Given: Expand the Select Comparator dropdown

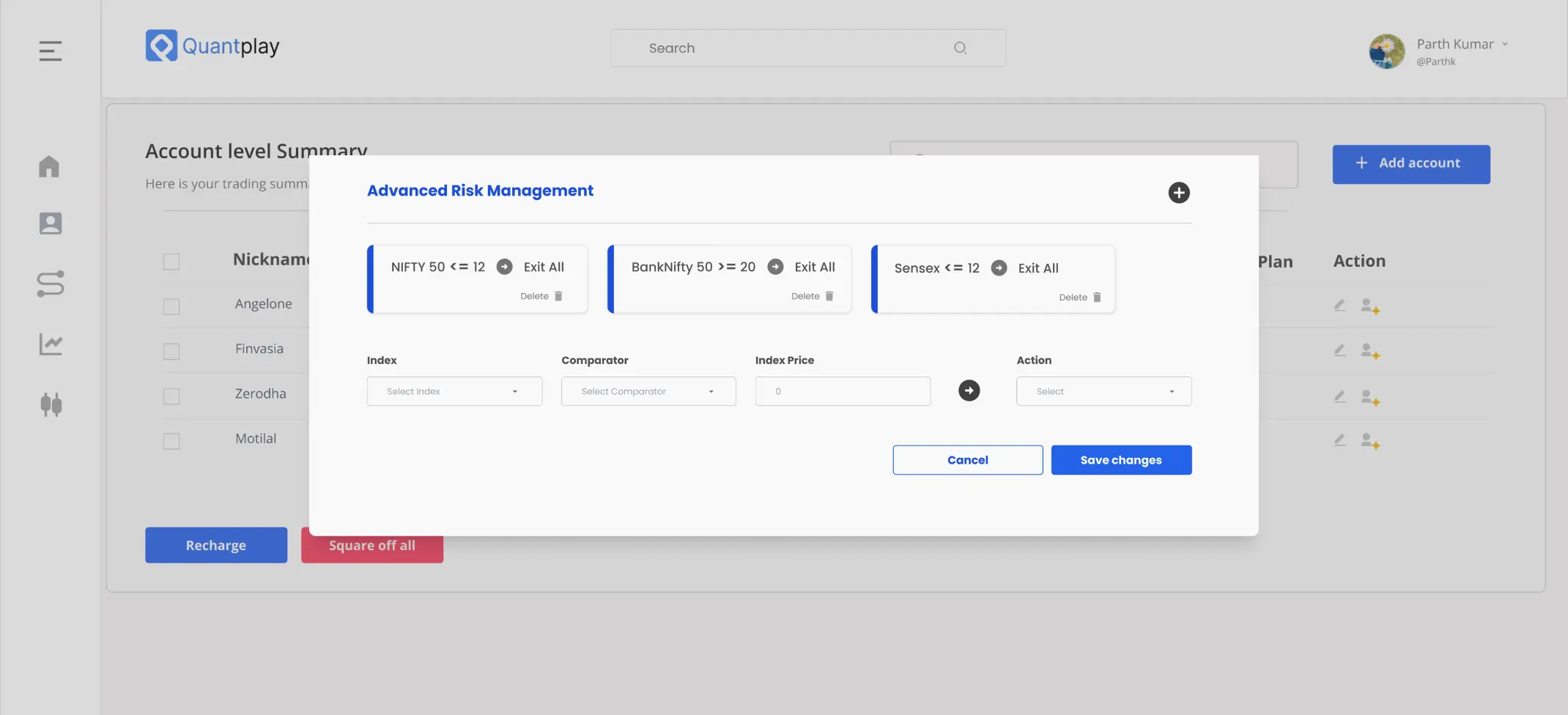Looking at the screenshot, I should click(x=648, y=391).
